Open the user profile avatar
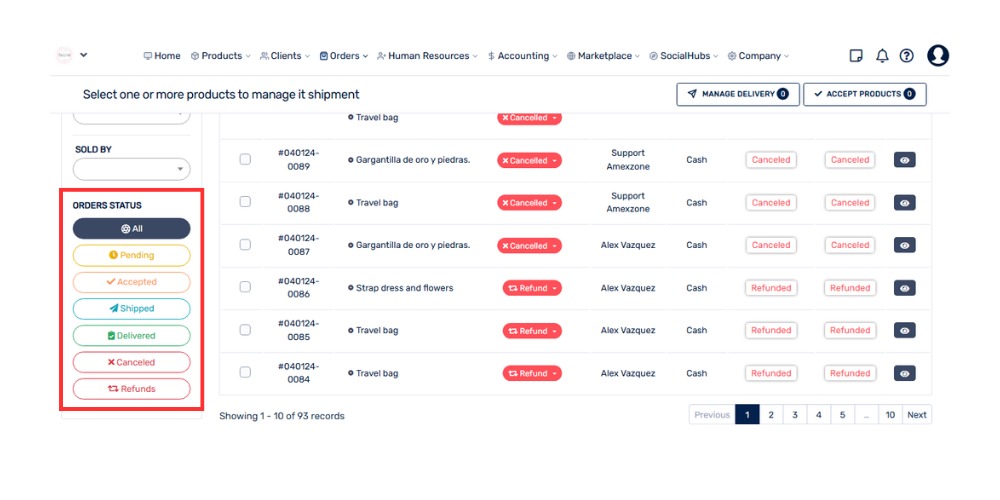Viewport: 1000px width, 500px height. pos(937,56)
